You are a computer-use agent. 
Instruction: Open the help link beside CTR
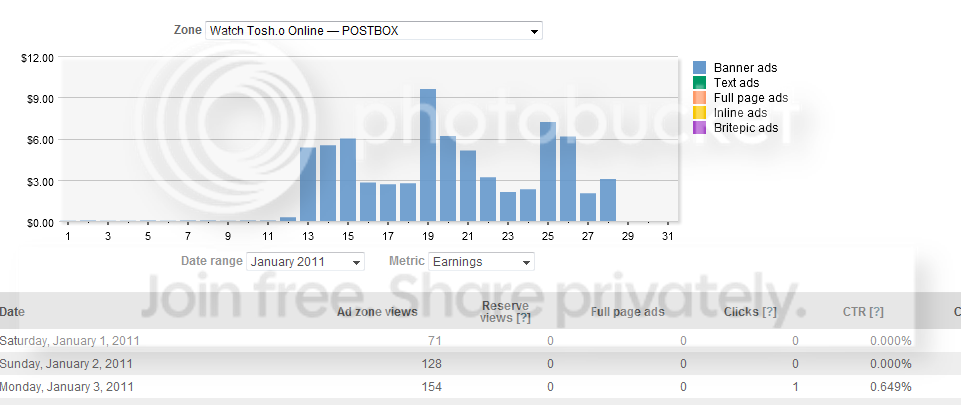[876, 312]
